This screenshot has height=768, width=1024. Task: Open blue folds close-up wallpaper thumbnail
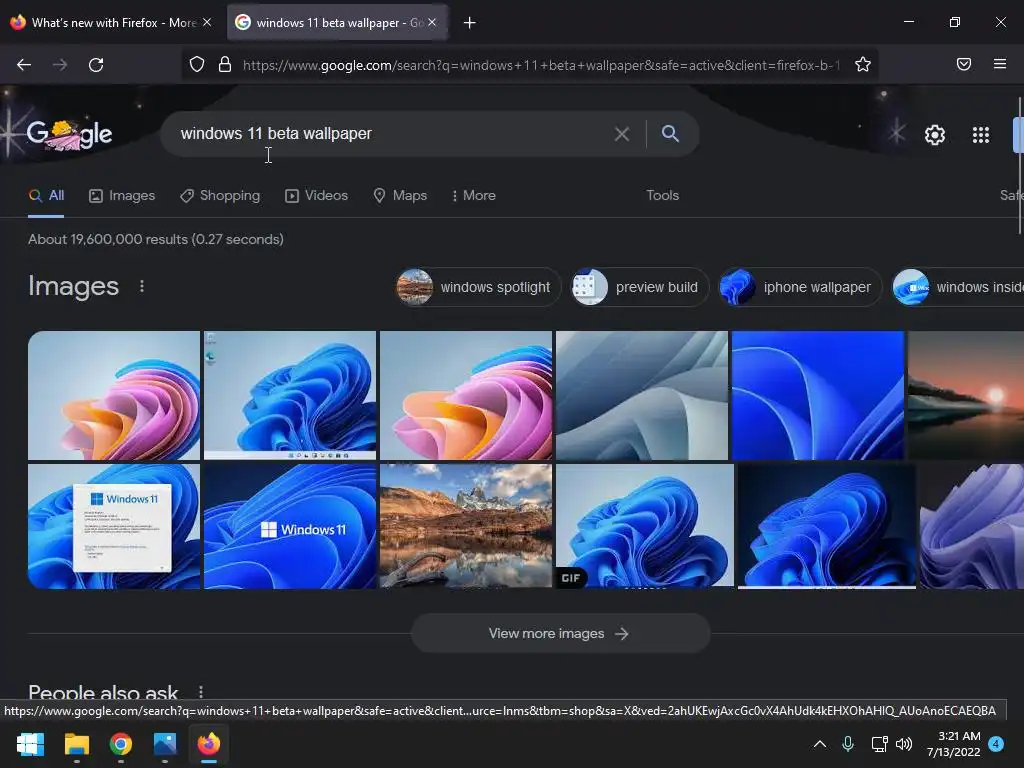click(x=818, y=396)
